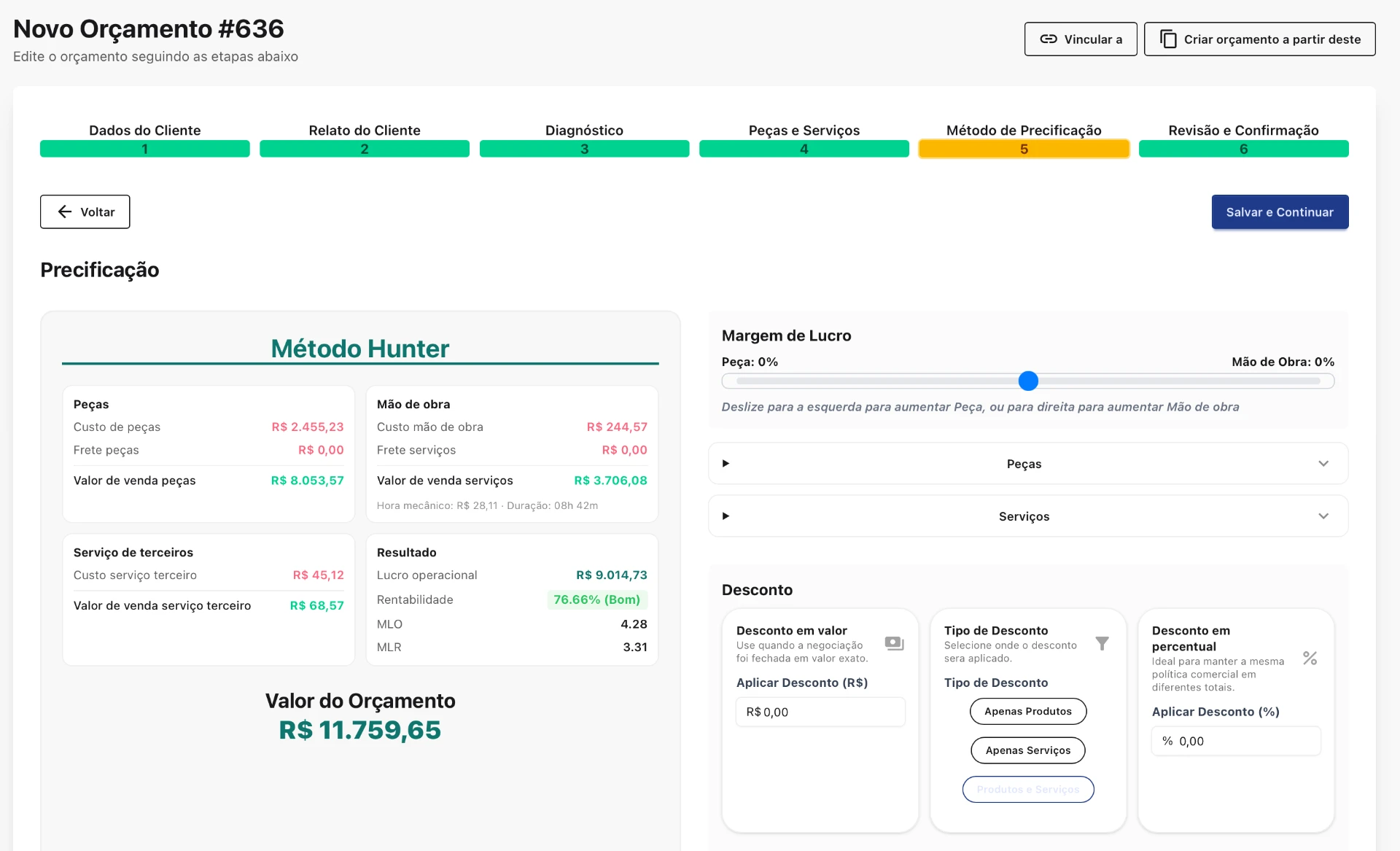Click the Método Hunter heading

click(x=360, y=348)
